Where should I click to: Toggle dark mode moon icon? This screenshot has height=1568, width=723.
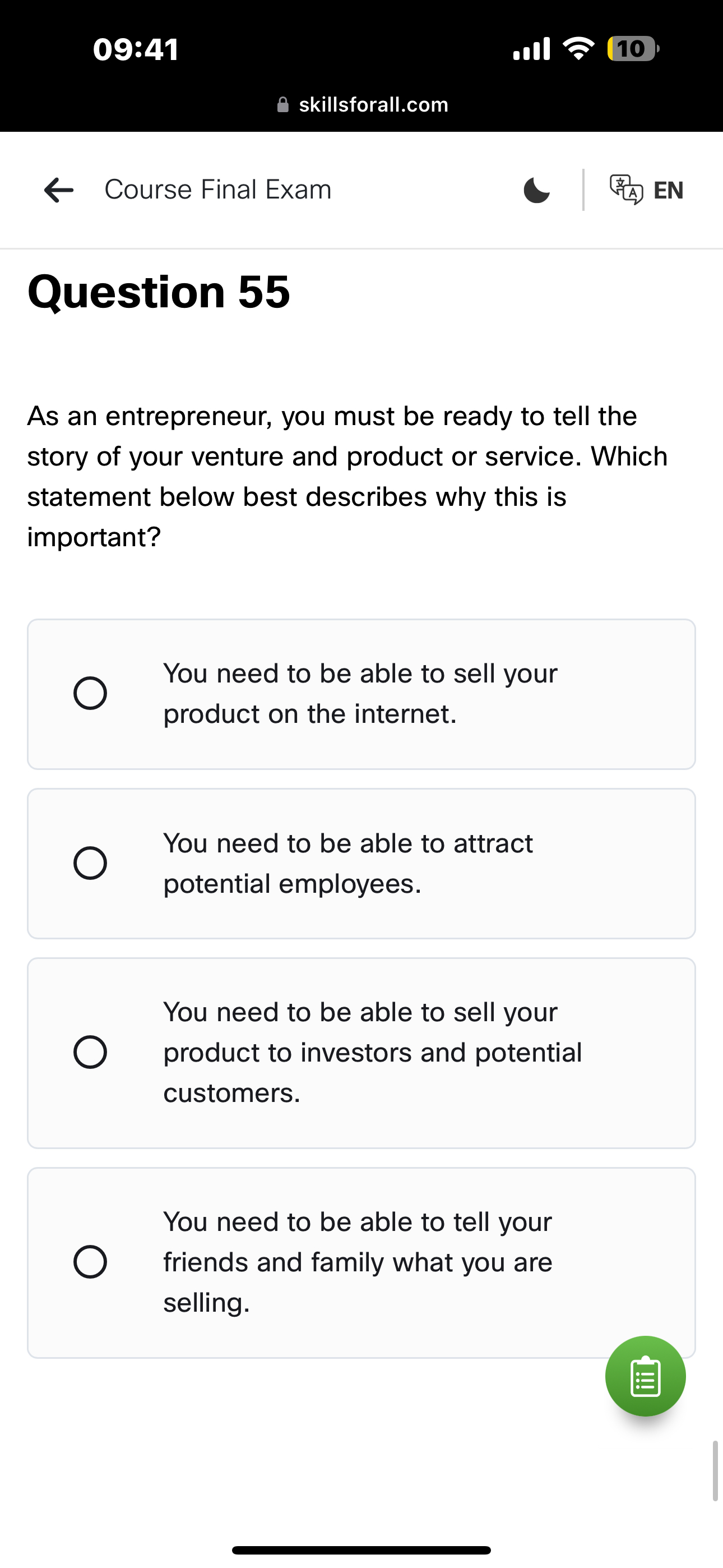(x=536, y=190)
